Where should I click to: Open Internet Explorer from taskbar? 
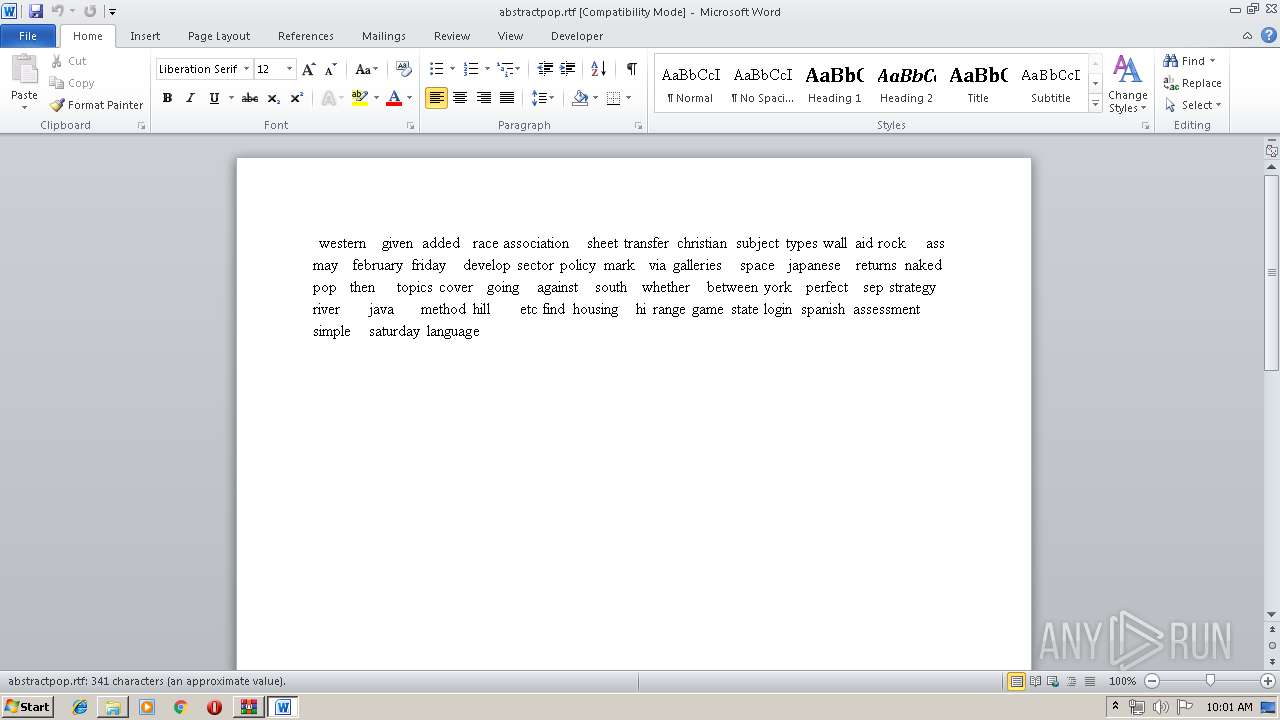80,707
